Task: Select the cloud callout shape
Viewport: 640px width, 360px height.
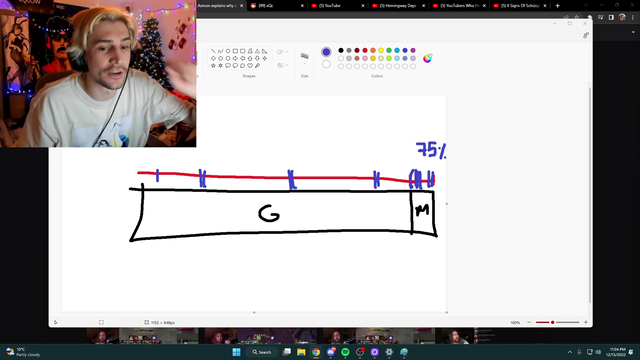Action: click(242, 65)
